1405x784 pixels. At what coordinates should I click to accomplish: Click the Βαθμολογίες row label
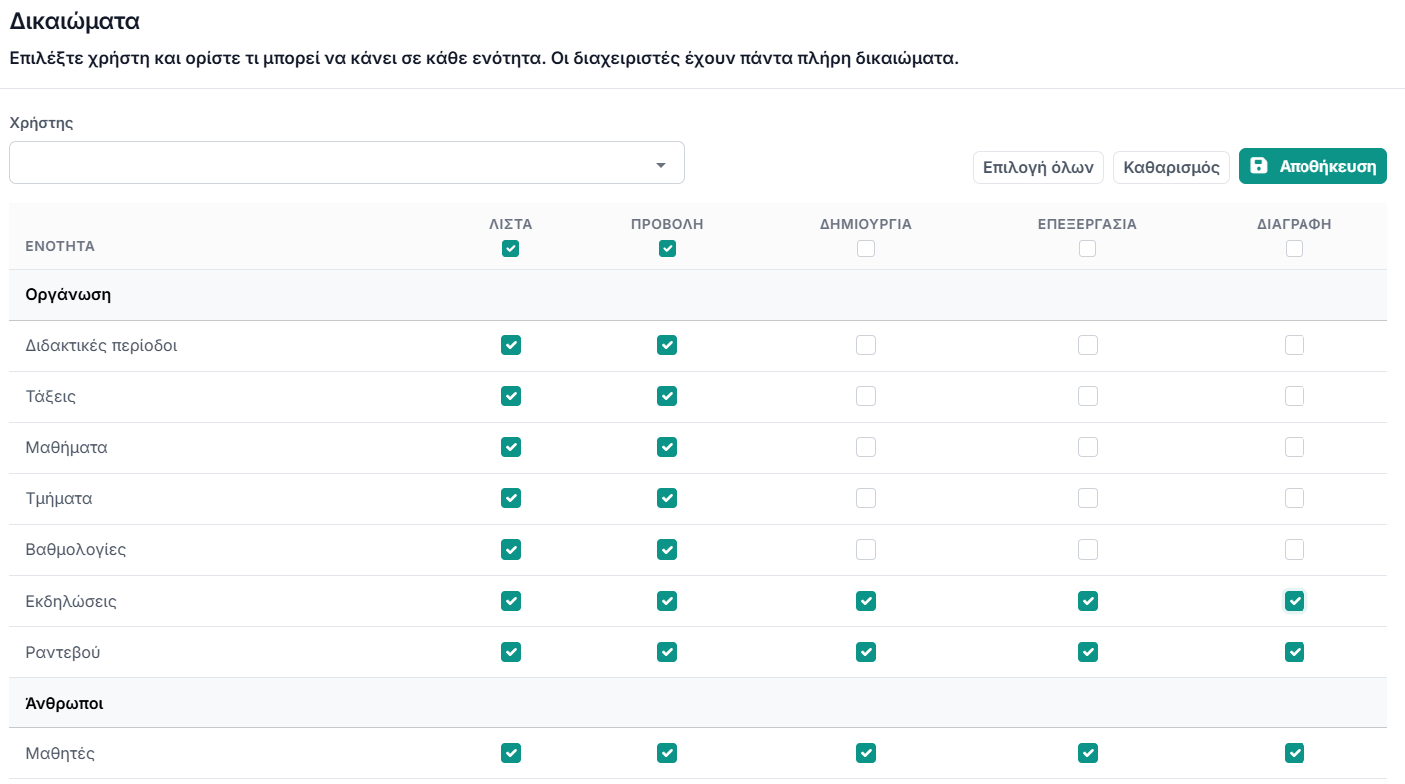[76, 550]
